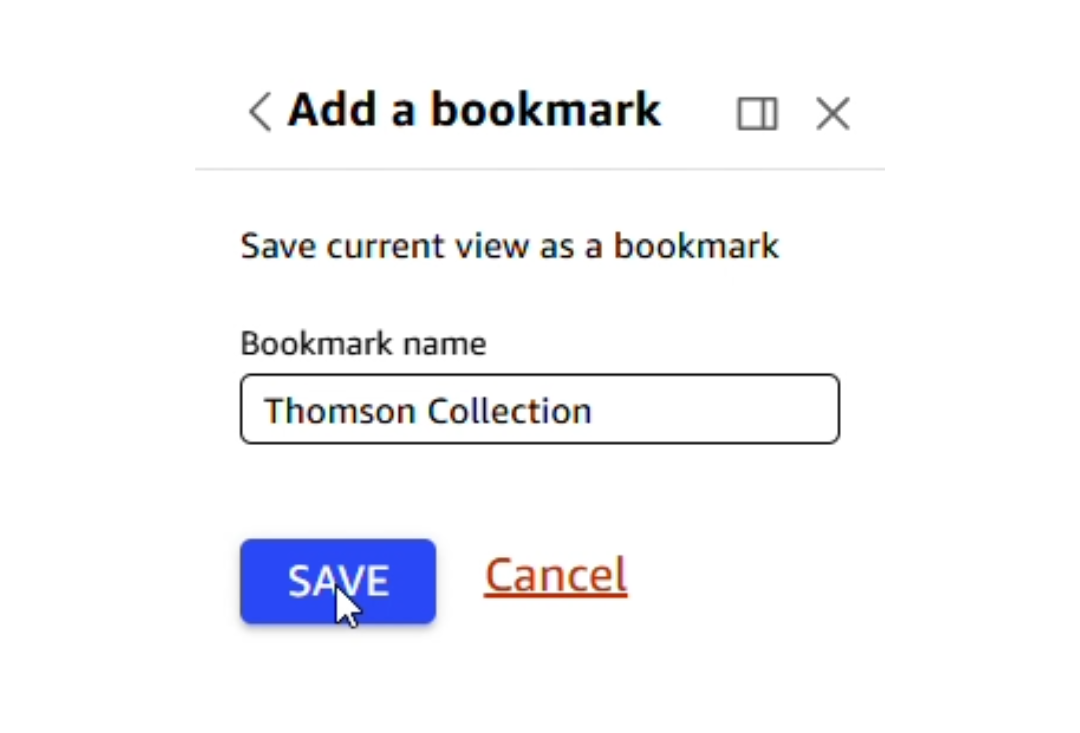This screenshot has height=733, width=1080.
Task: Click the 'Thomson Collection' text in the field
Action: pos(427,410)
